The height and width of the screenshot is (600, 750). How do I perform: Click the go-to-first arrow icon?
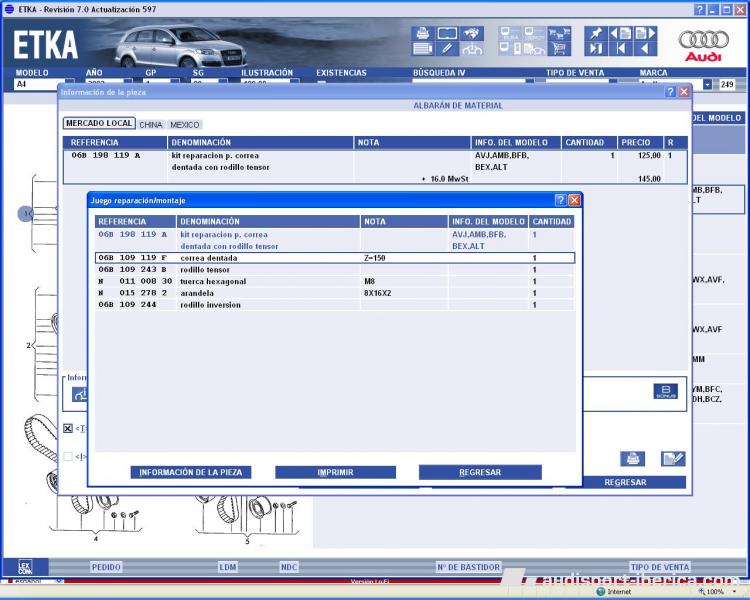coord(621,49)
